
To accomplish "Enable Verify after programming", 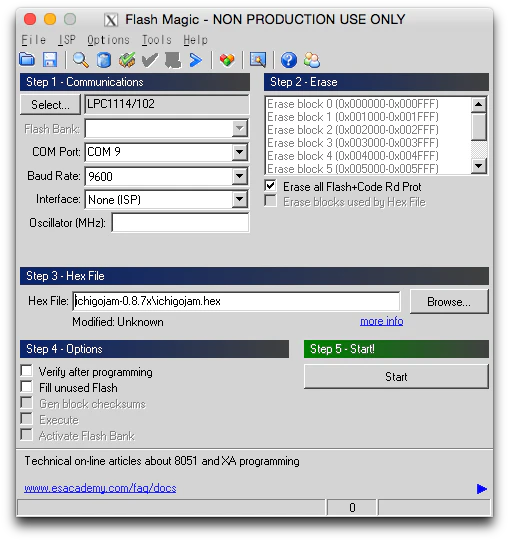I will point(27,371).
